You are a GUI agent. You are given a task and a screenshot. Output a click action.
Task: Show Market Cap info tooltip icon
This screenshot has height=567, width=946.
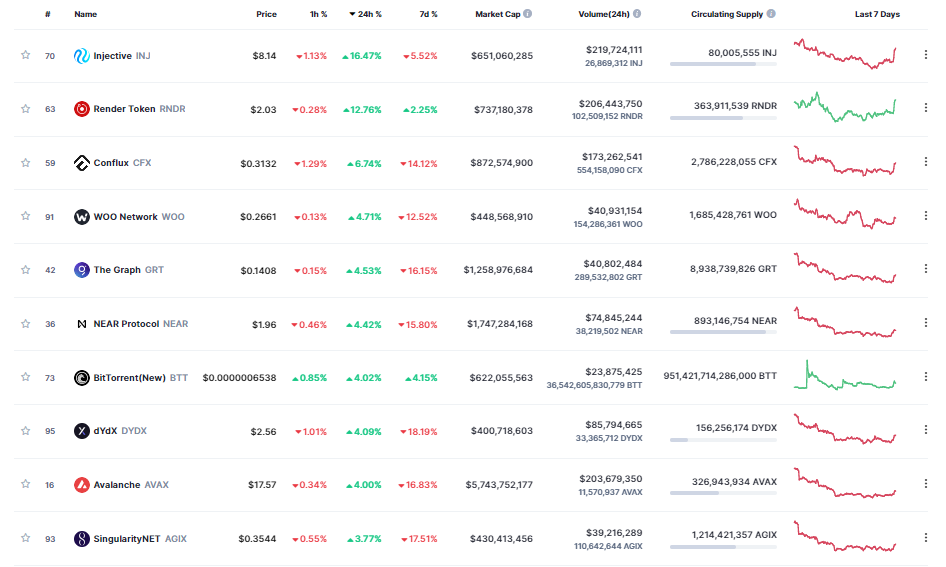[x=527, y=13]
